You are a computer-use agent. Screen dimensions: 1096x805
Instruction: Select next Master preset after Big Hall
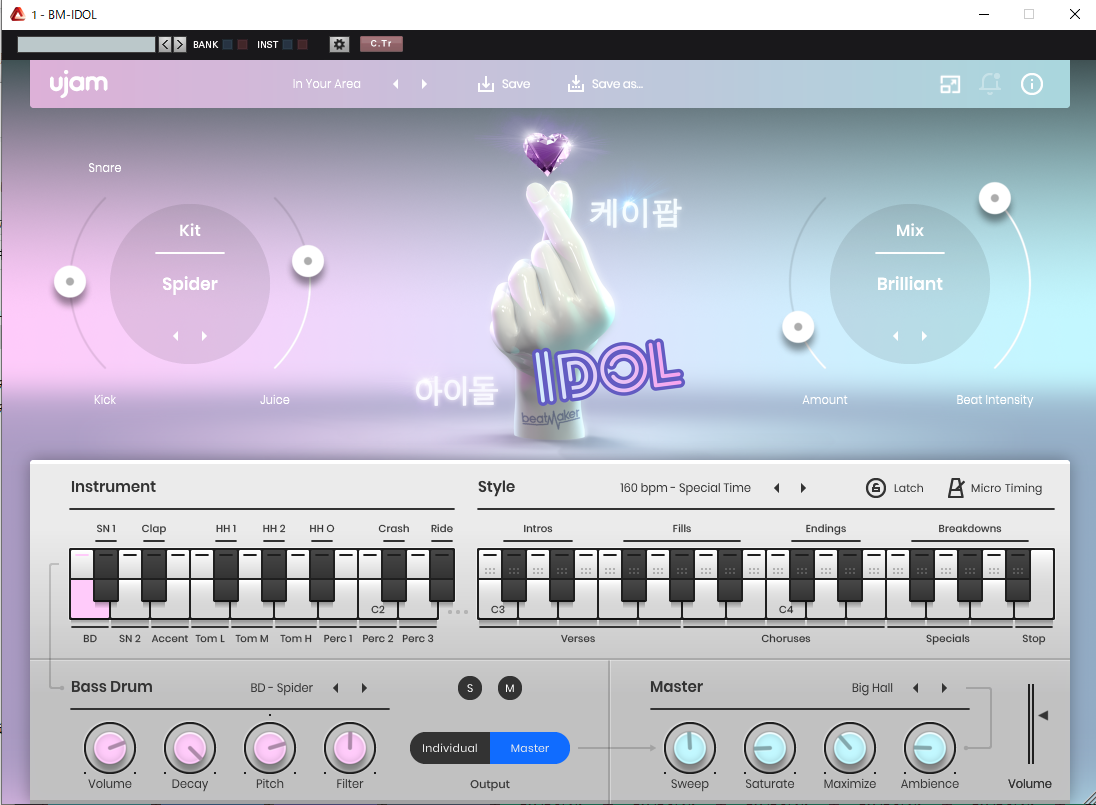944,688
